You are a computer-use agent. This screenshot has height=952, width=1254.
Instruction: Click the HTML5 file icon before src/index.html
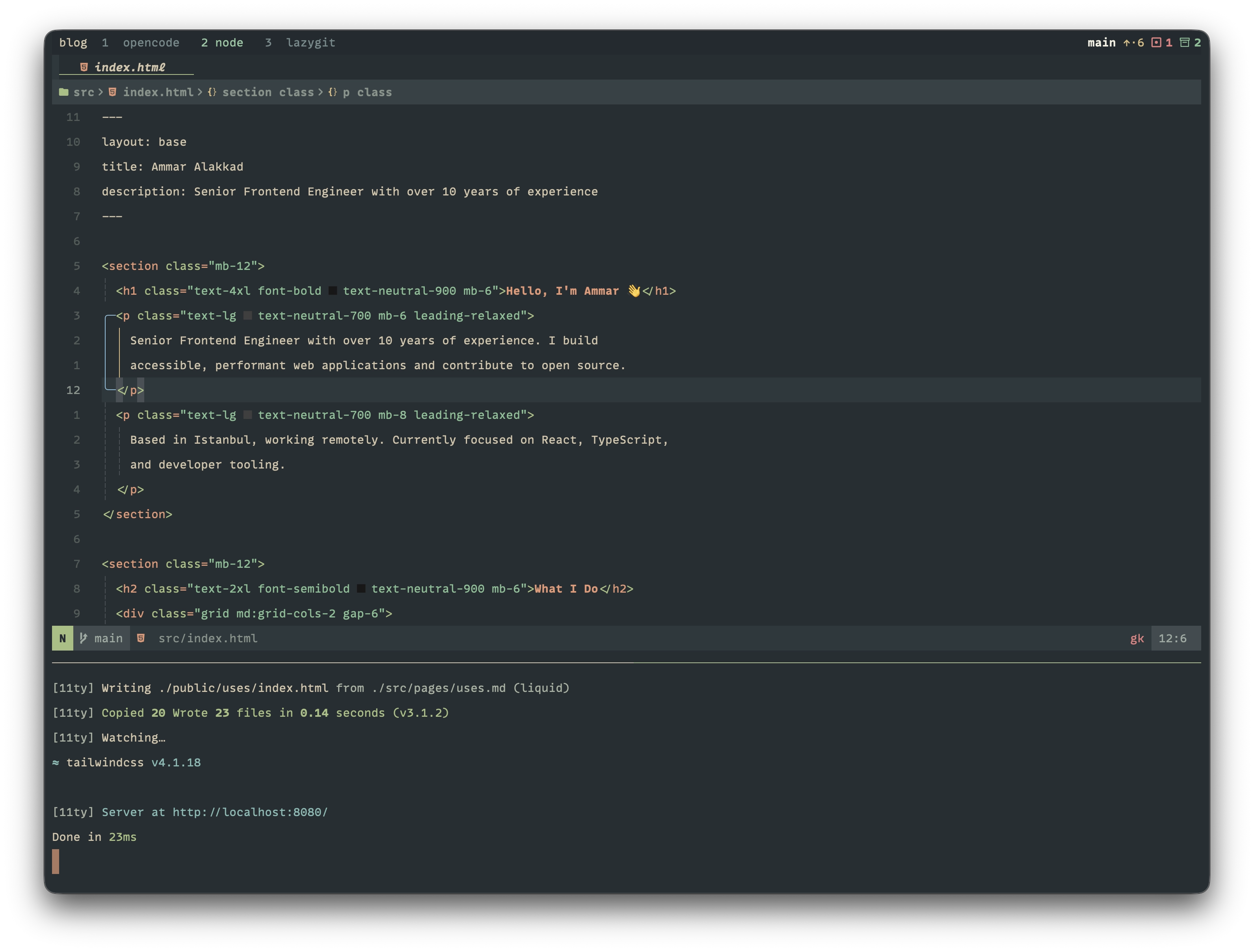point(141,638)
